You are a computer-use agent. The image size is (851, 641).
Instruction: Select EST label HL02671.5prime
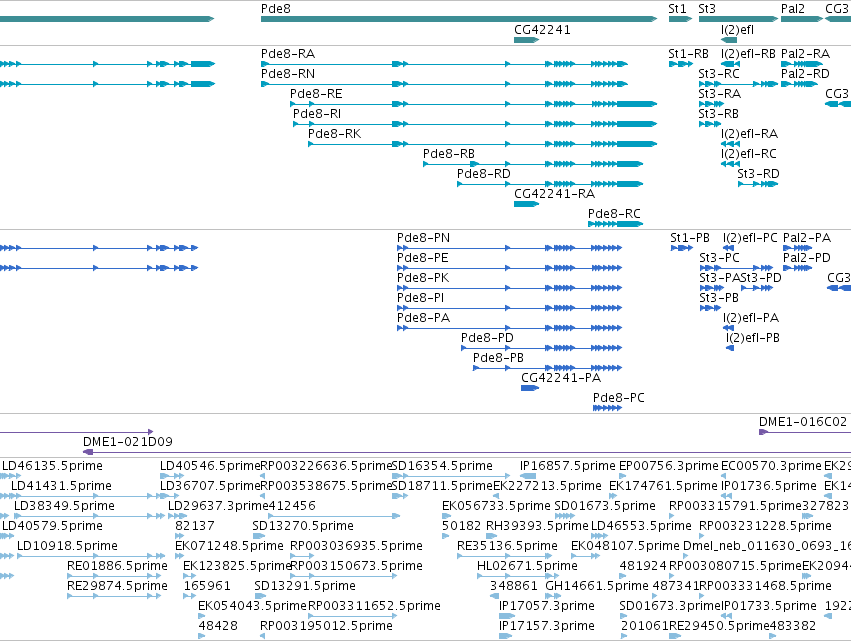[x=527, y=566]
